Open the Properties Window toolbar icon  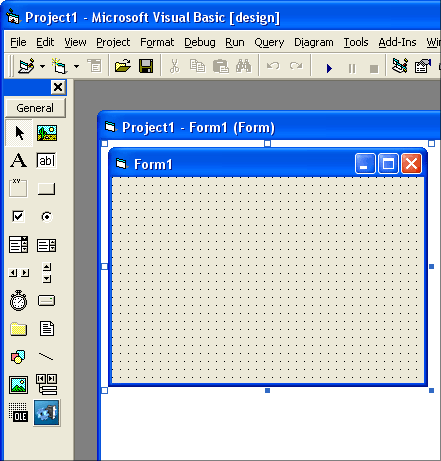[x=423, y=66]
